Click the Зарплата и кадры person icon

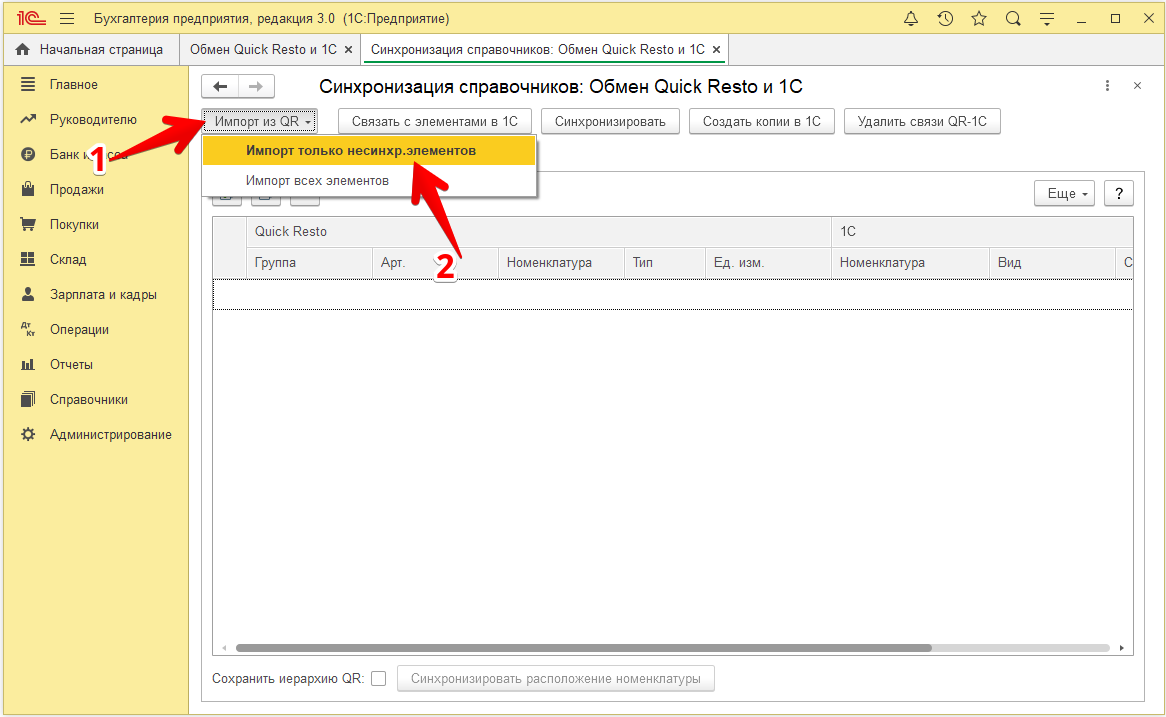[28, 294]
